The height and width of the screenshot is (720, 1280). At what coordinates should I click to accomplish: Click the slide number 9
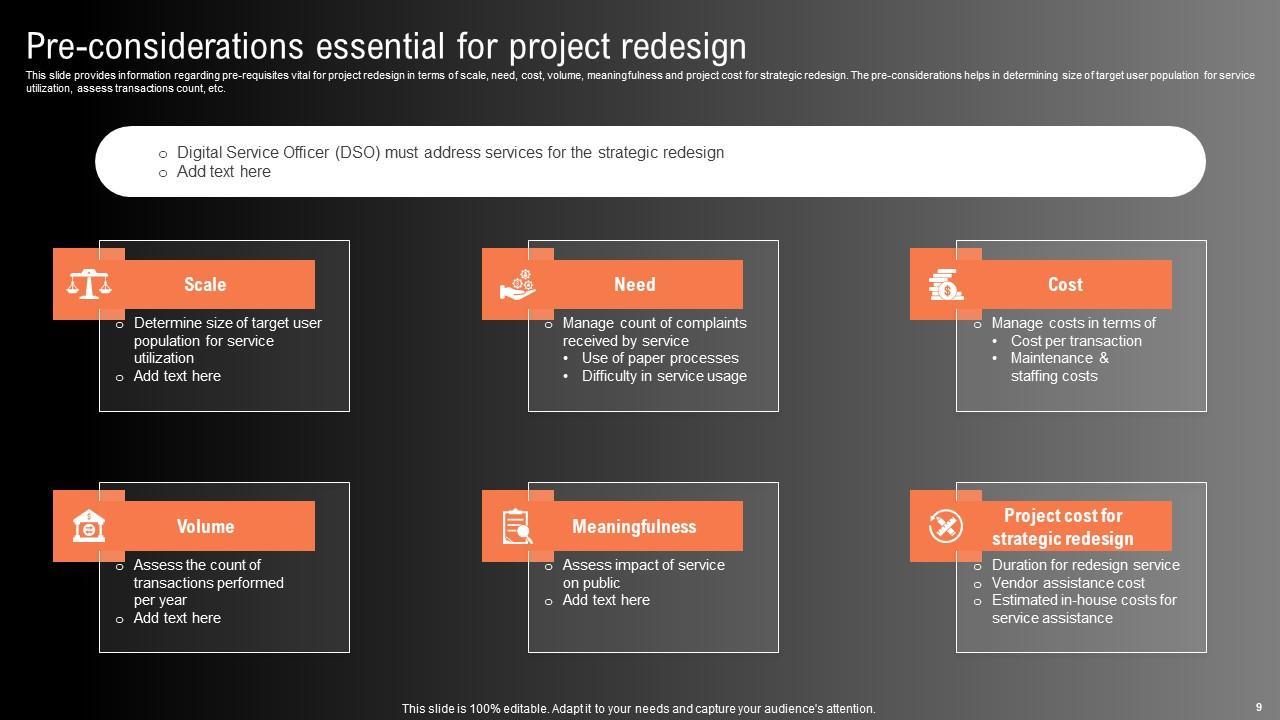1258,706
